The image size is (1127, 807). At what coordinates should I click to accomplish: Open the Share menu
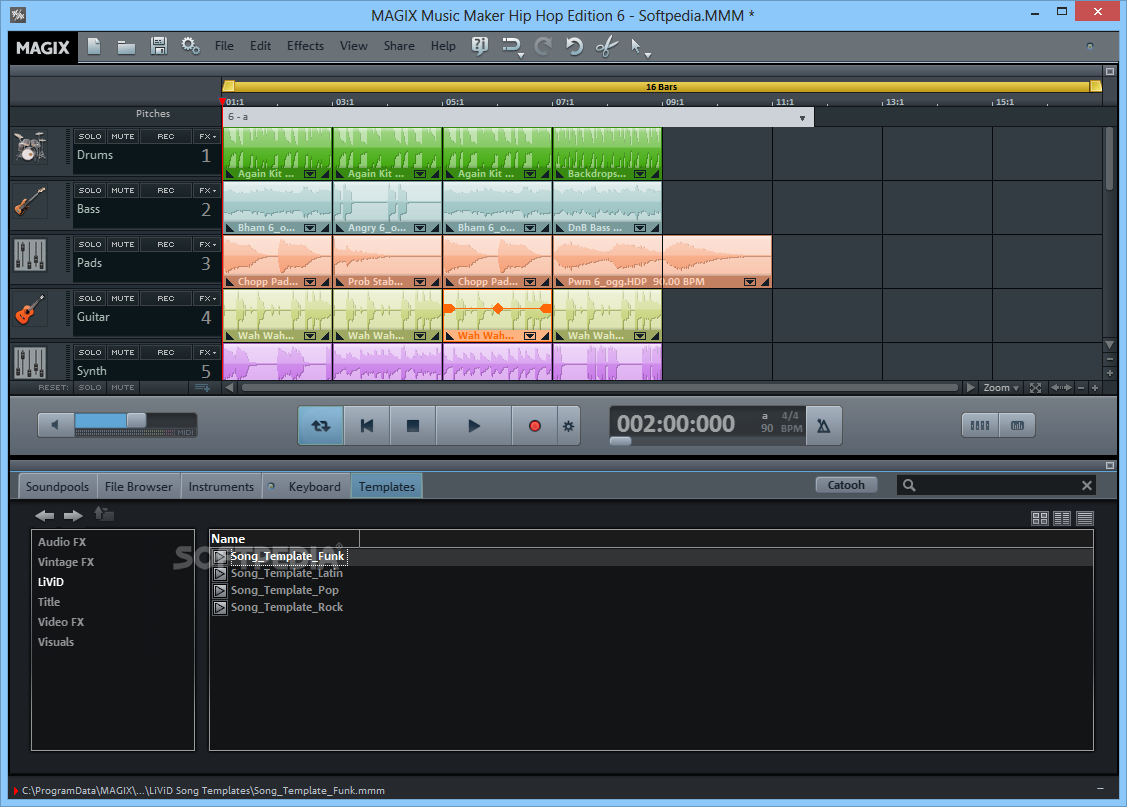399,46
